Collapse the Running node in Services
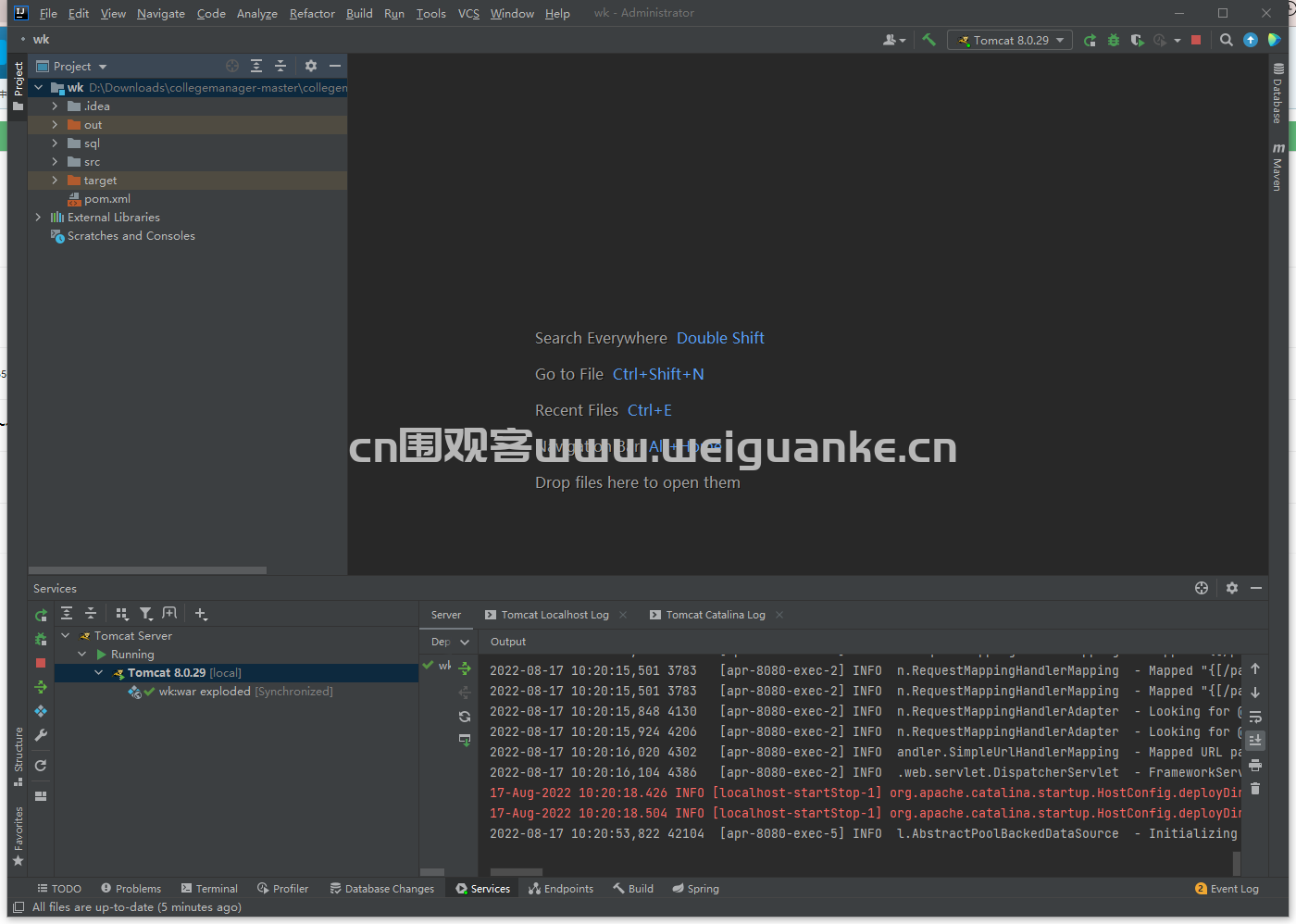This screenshot has width=1296, height=924. (82, 655)
